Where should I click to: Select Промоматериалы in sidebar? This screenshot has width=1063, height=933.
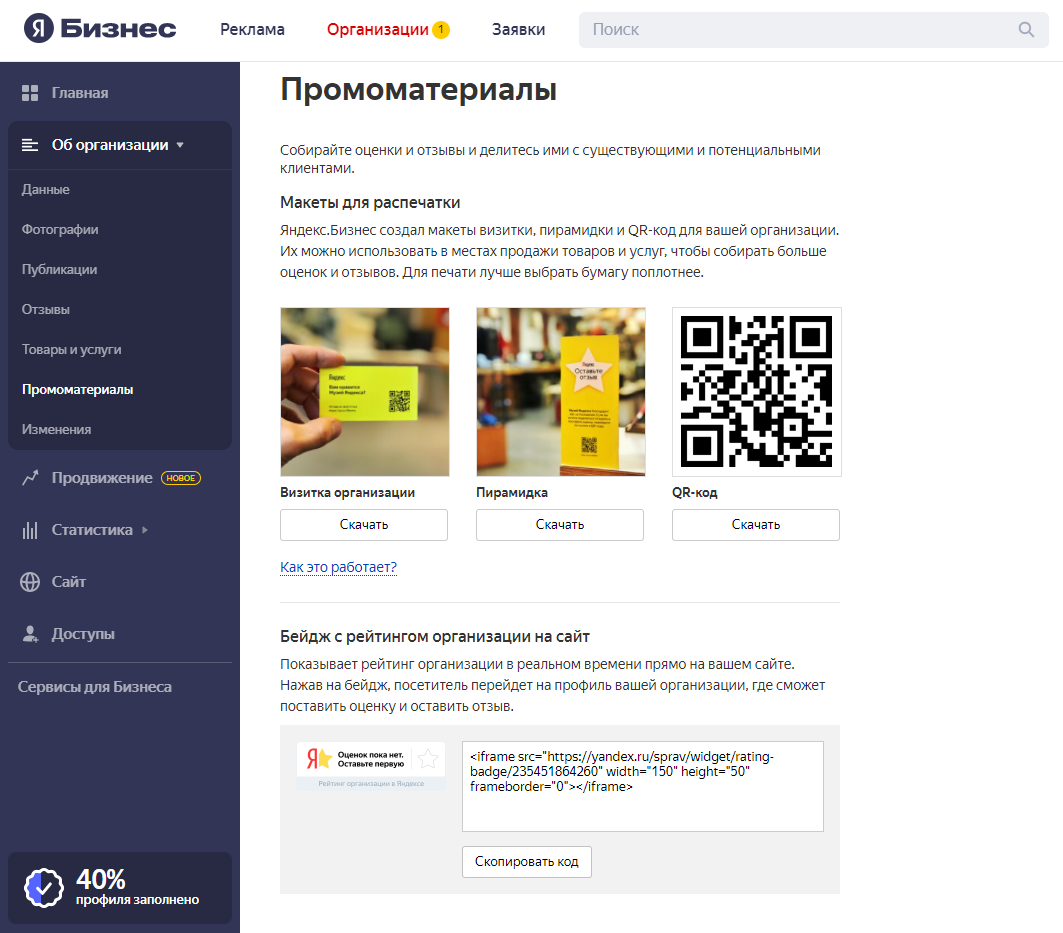[x=77, y=390]
